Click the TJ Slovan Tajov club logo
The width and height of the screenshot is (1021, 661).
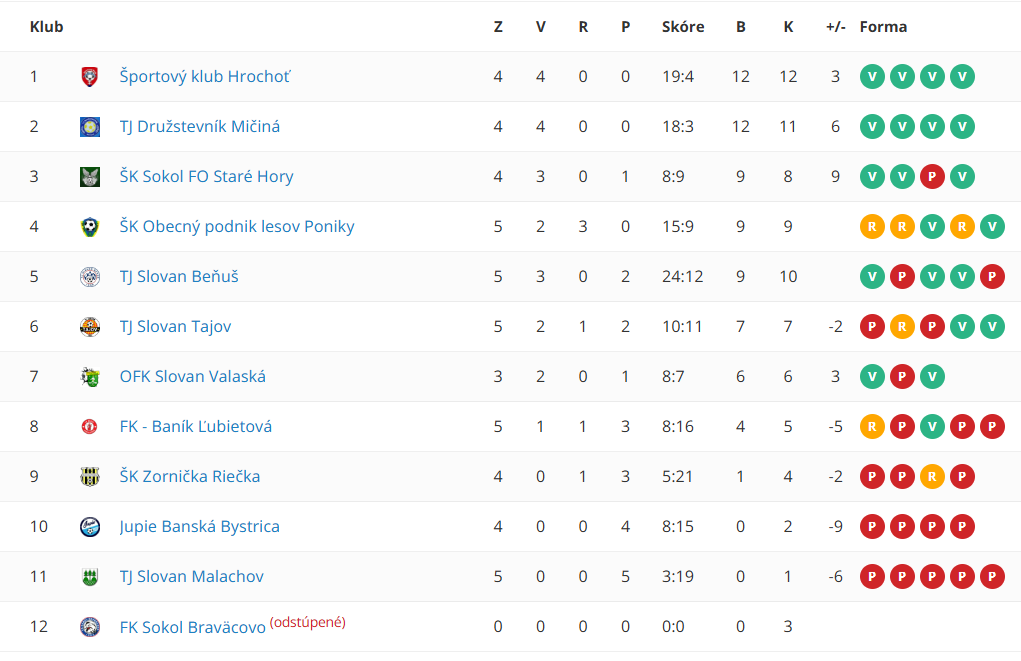click(x=90, y=326)
